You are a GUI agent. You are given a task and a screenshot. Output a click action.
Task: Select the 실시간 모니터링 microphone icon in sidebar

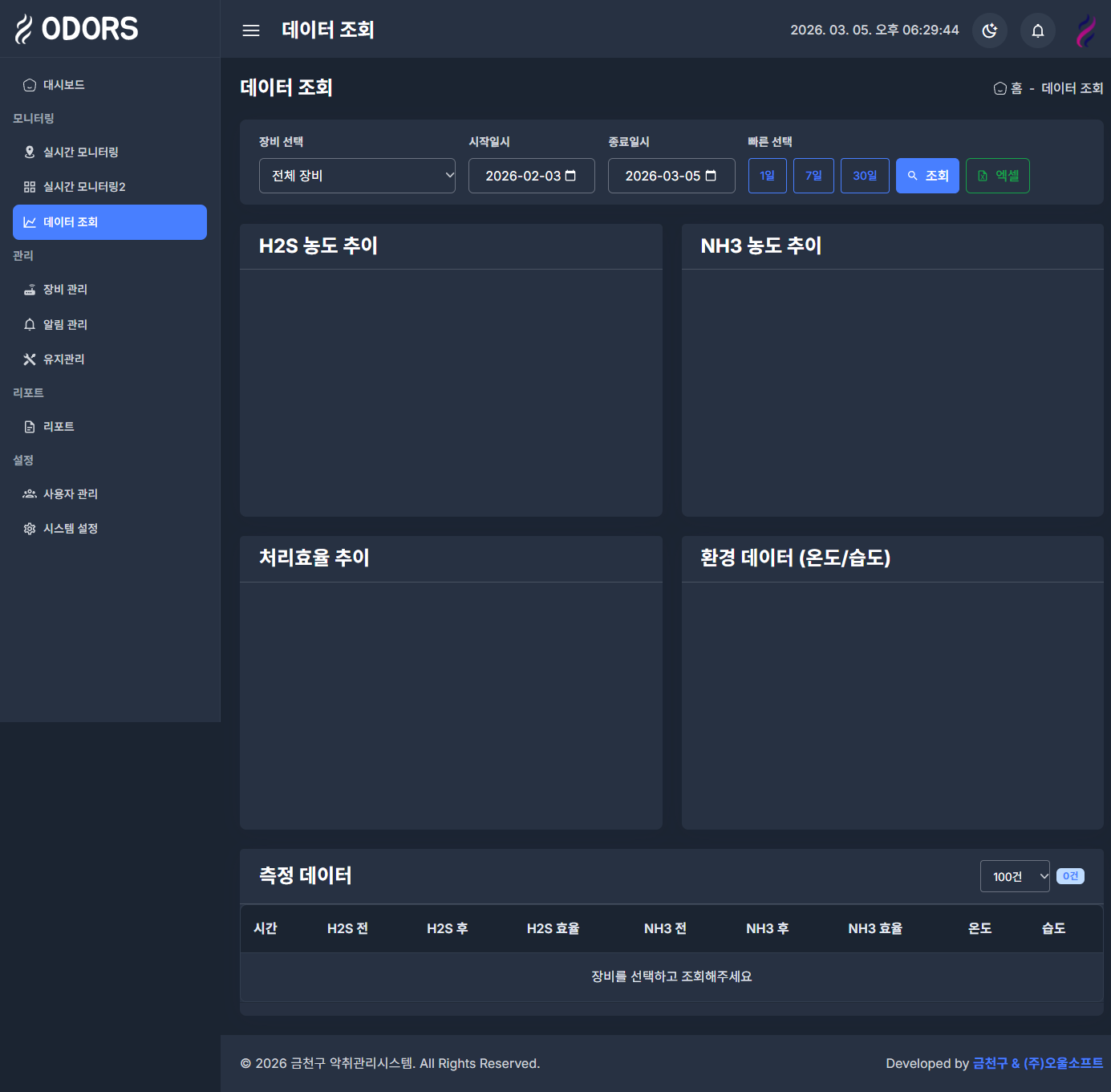pos(30,152)
